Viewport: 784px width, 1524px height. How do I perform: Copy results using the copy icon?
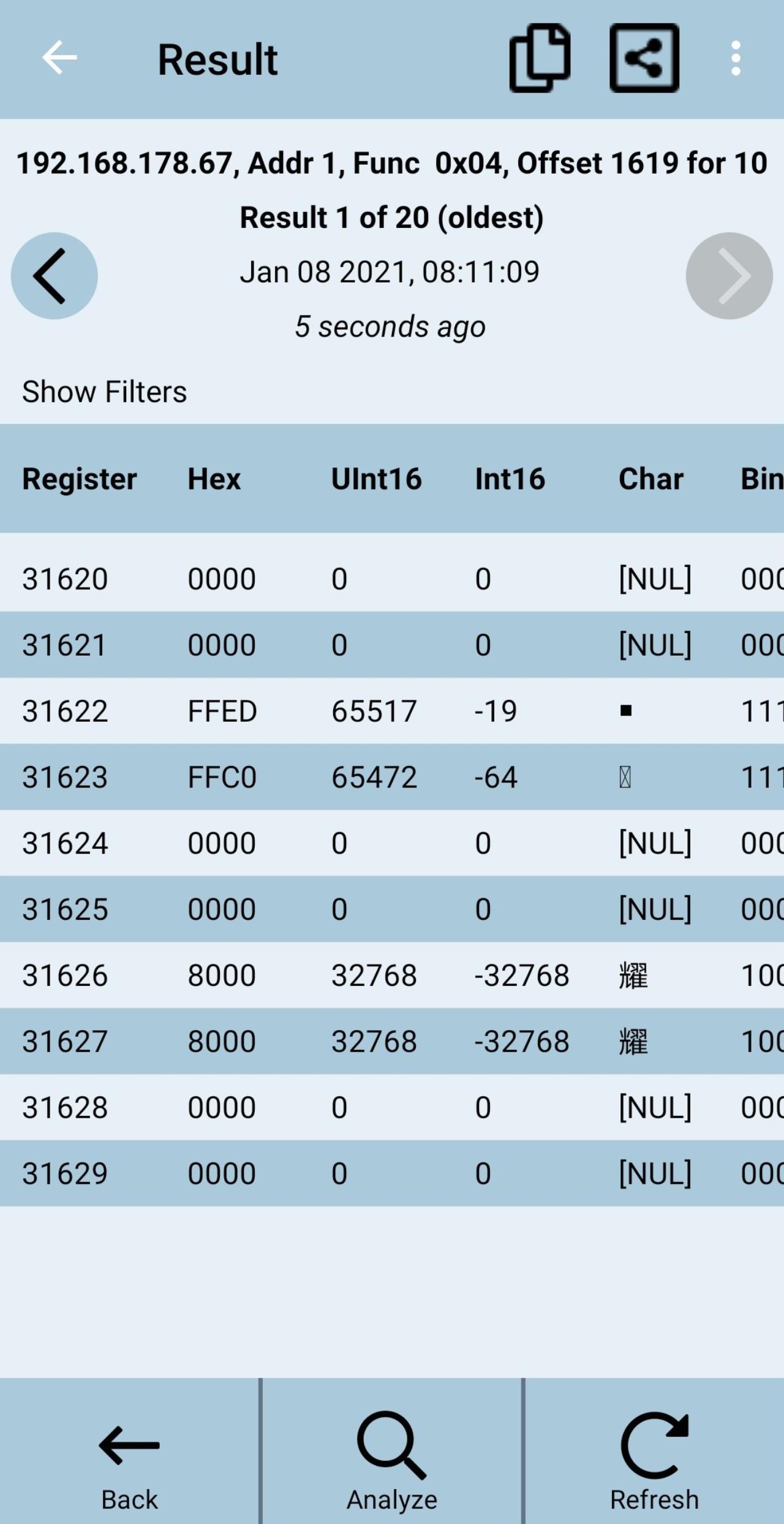[540, 58]
